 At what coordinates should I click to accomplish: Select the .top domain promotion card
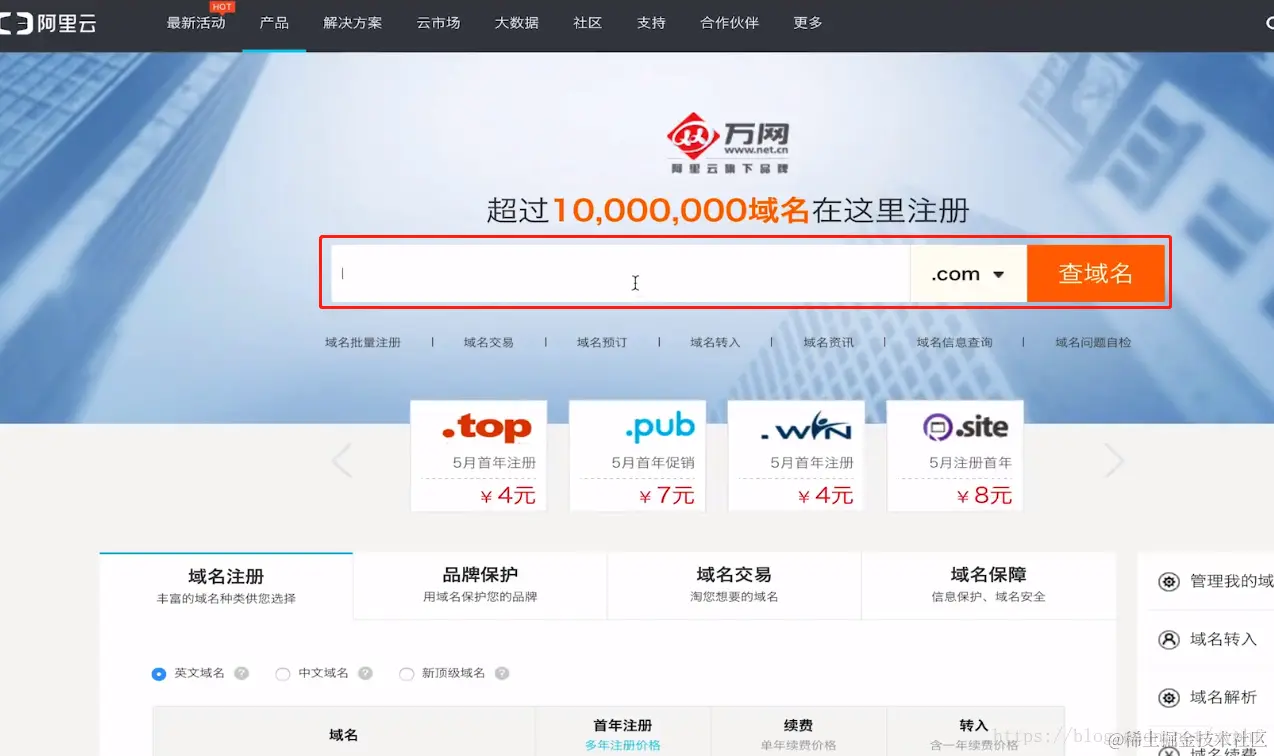[x=479, y=456]
